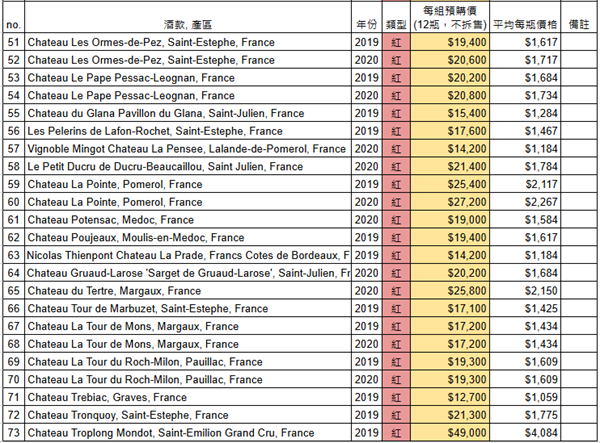Select Chateau Potensac, Medoc cell
The height and width of the screenshot is (443, 600).
pyautogui.click(x=188, y=220)
